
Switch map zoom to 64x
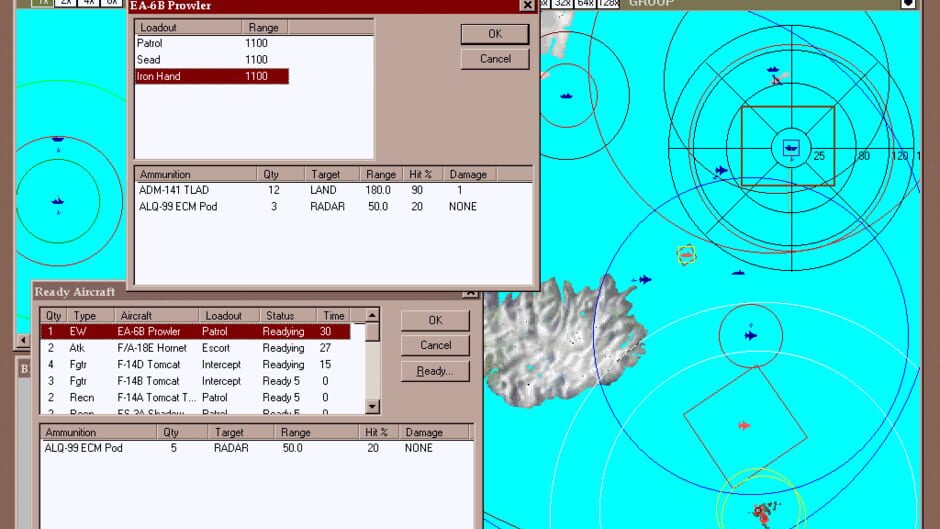585,3
